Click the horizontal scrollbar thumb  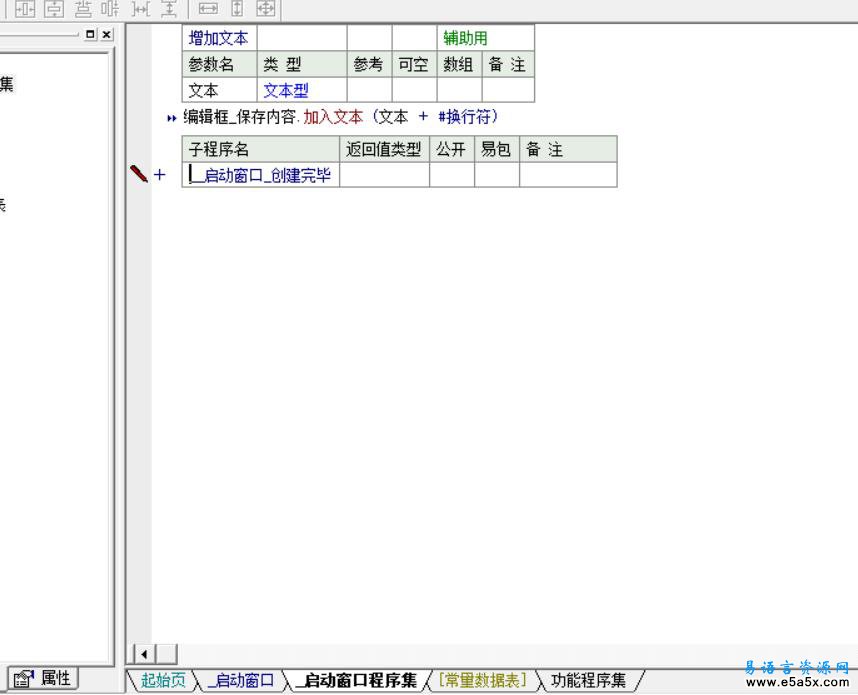[166, 654]
